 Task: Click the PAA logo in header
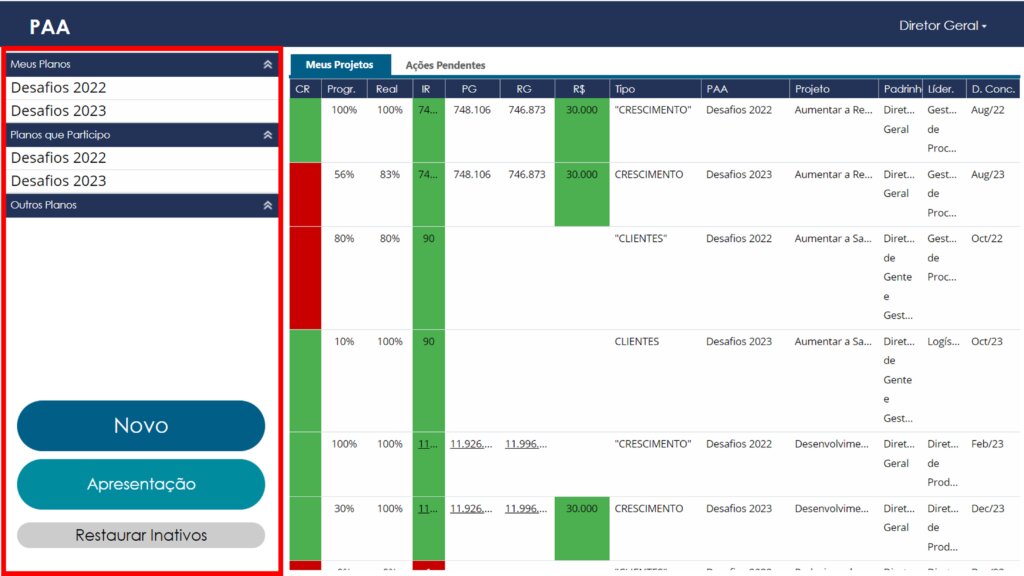click(50, 27)
